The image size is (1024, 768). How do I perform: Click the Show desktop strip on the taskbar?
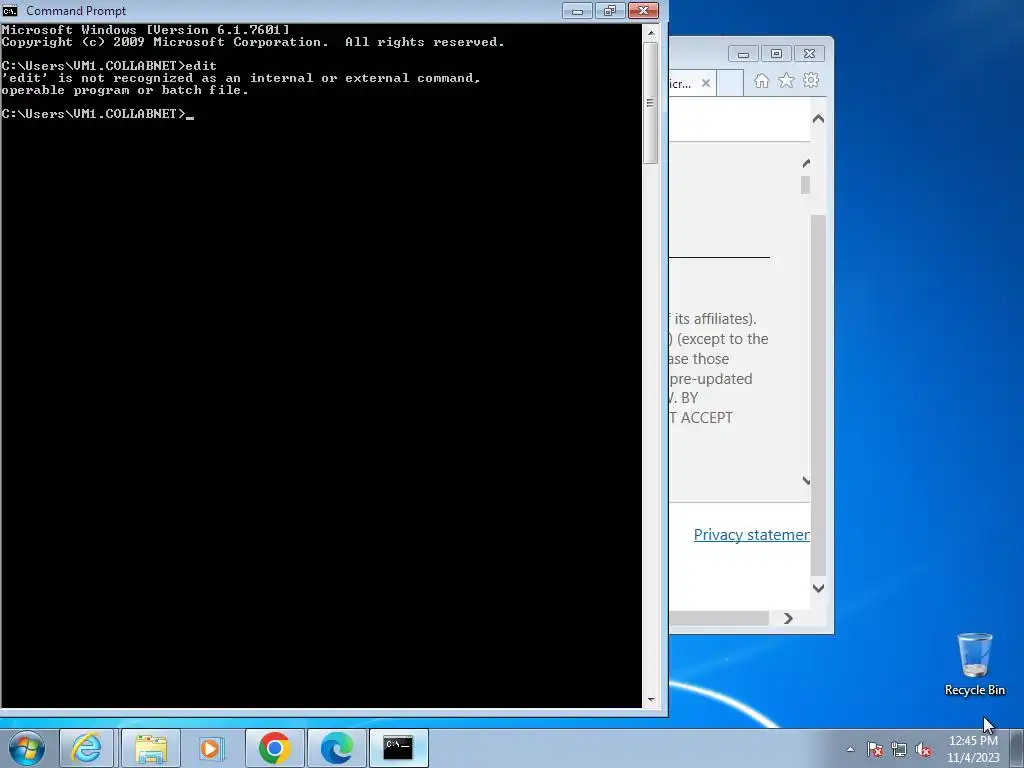[x=1017, y=748]
